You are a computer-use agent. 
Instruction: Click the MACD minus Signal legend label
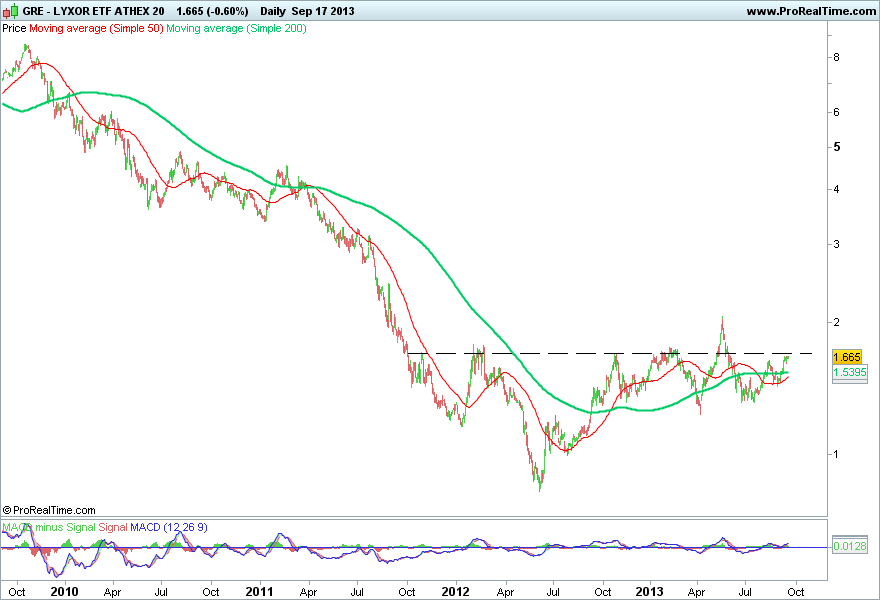[x=49, y=527]
